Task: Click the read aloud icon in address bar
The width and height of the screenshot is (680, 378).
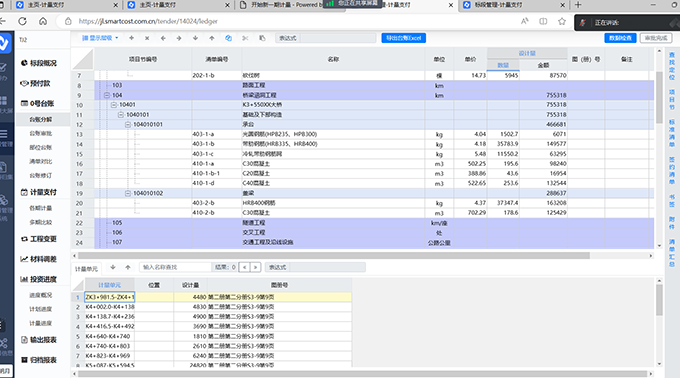Action: pos(525,21)
